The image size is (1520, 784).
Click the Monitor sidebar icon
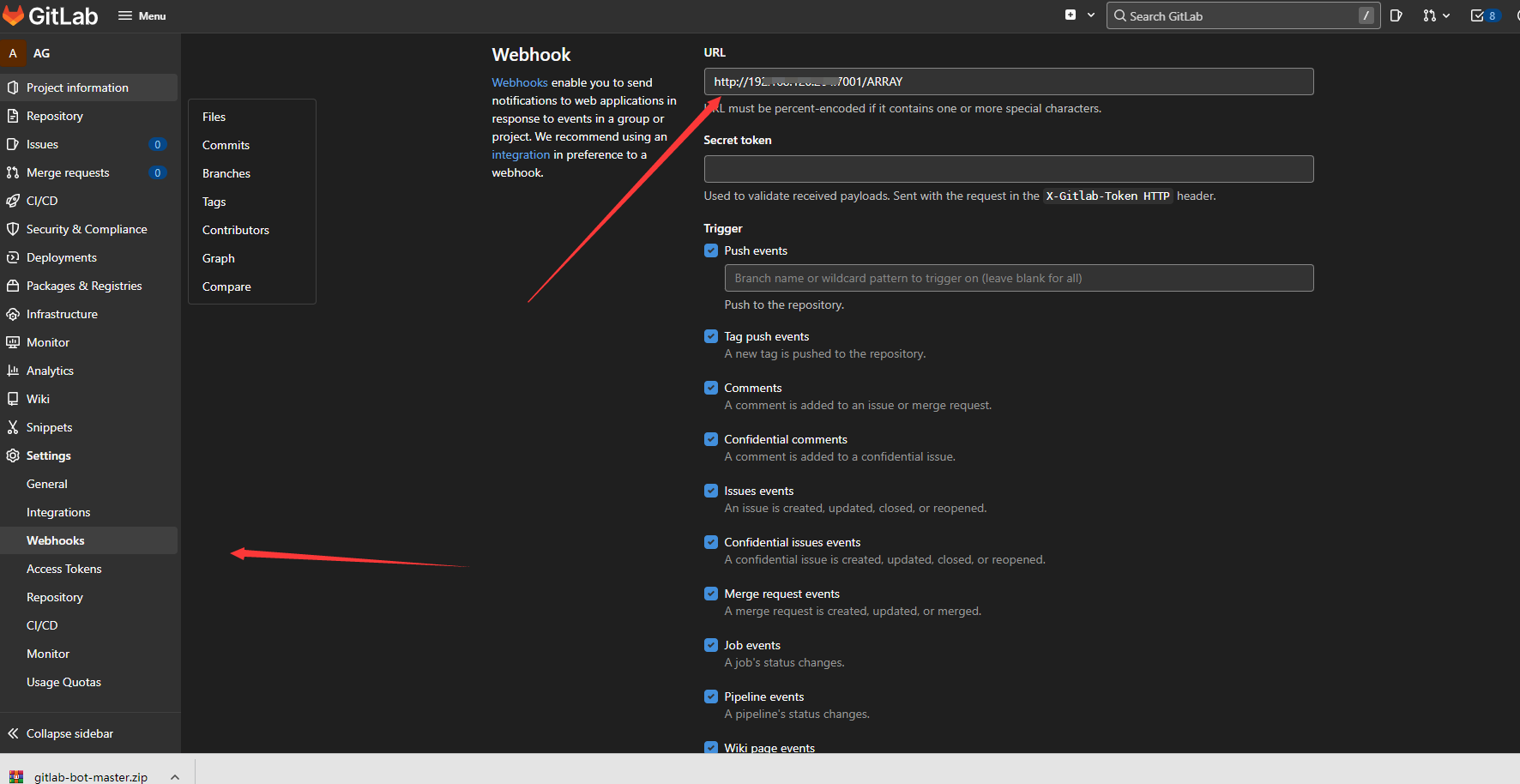13,342
